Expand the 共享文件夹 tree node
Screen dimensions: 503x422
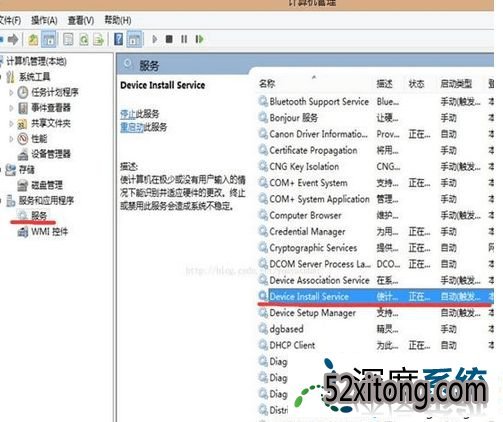pyautogui.click(x=11, y=124)
